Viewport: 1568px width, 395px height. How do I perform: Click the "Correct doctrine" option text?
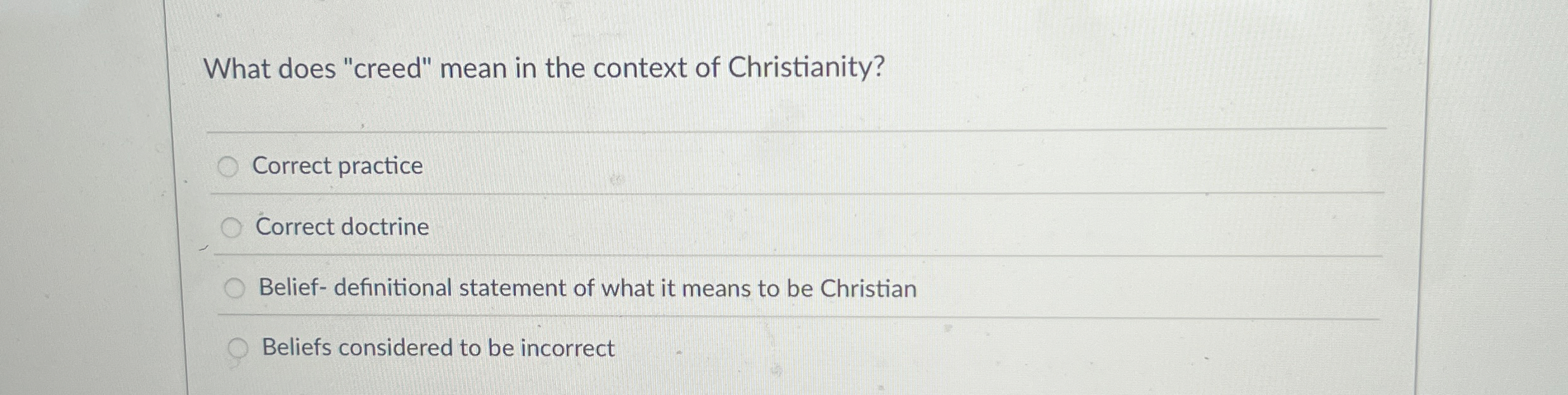[x=343, y=227]
